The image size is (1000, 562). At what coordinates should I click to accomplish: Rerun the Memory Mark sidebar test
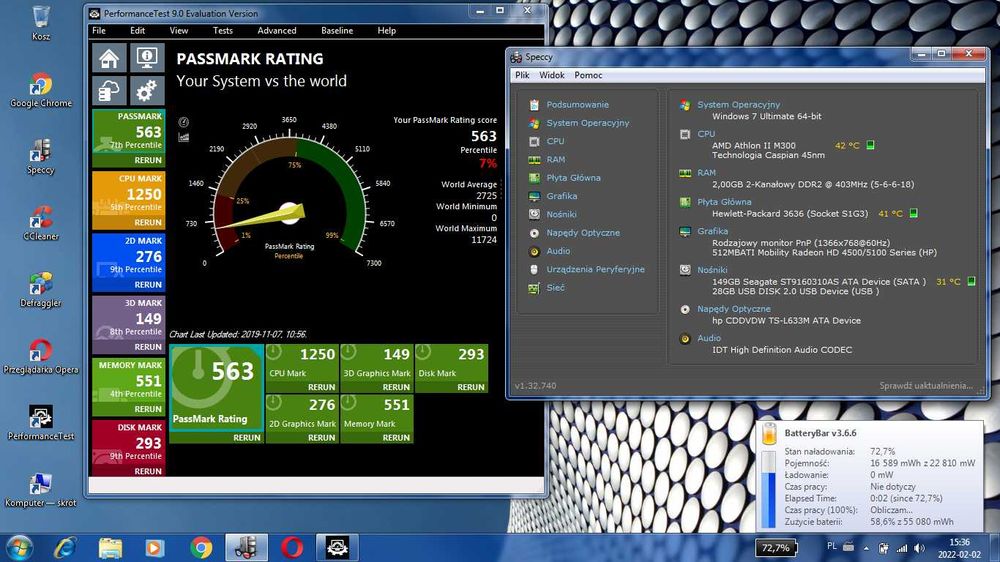[x=148, y=409]
